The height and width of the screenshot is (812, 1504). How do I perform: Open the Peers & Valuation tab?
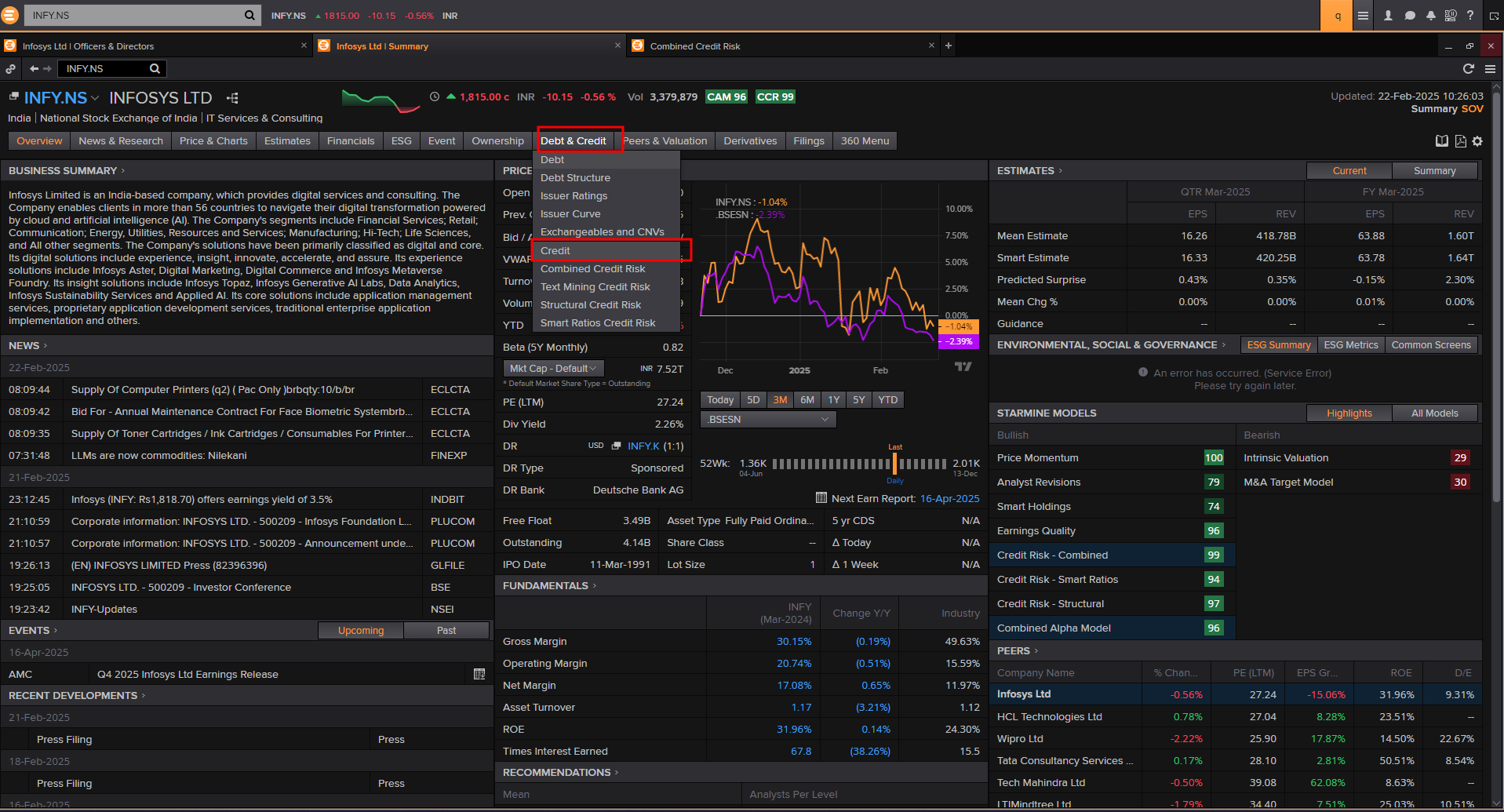[665, 141]
